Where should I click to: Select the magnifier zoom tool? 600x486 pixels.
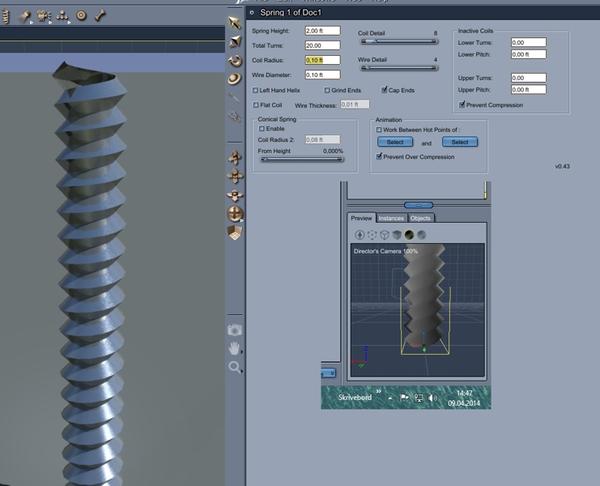click(x=234, y=367)
